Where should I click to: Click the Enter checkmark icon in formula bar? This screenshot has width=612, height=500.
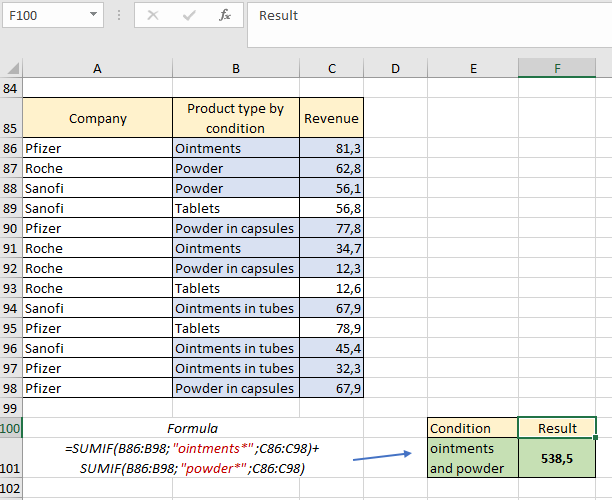[189, 15]
